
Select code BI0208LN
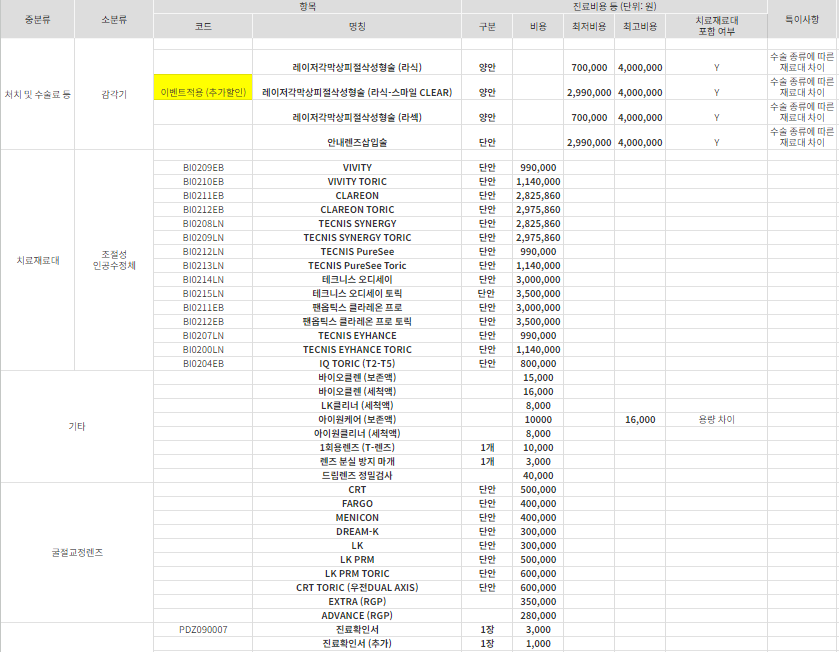203,224
